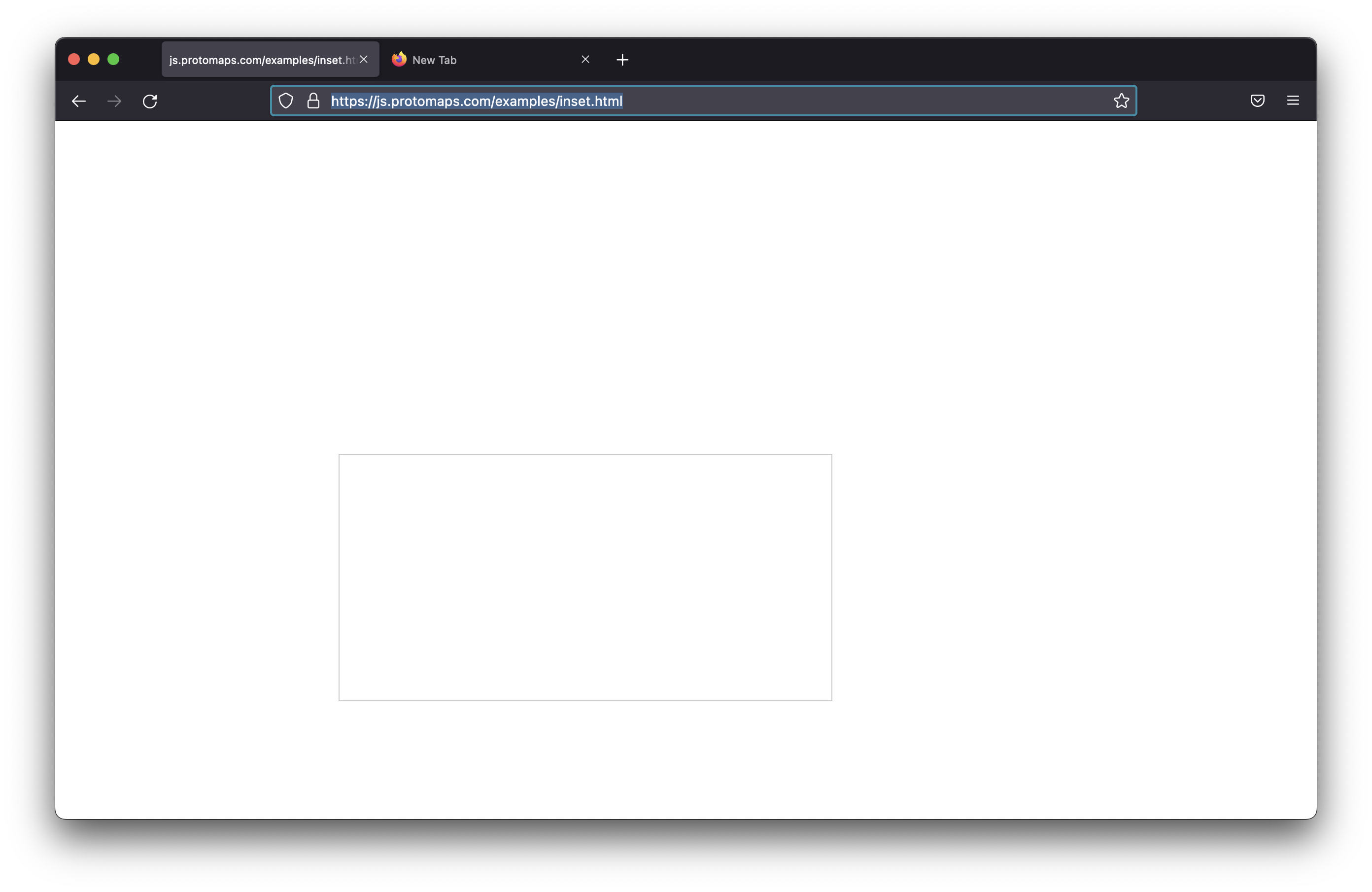
Task: Click the forward navigation arrow
Action: 114,101
